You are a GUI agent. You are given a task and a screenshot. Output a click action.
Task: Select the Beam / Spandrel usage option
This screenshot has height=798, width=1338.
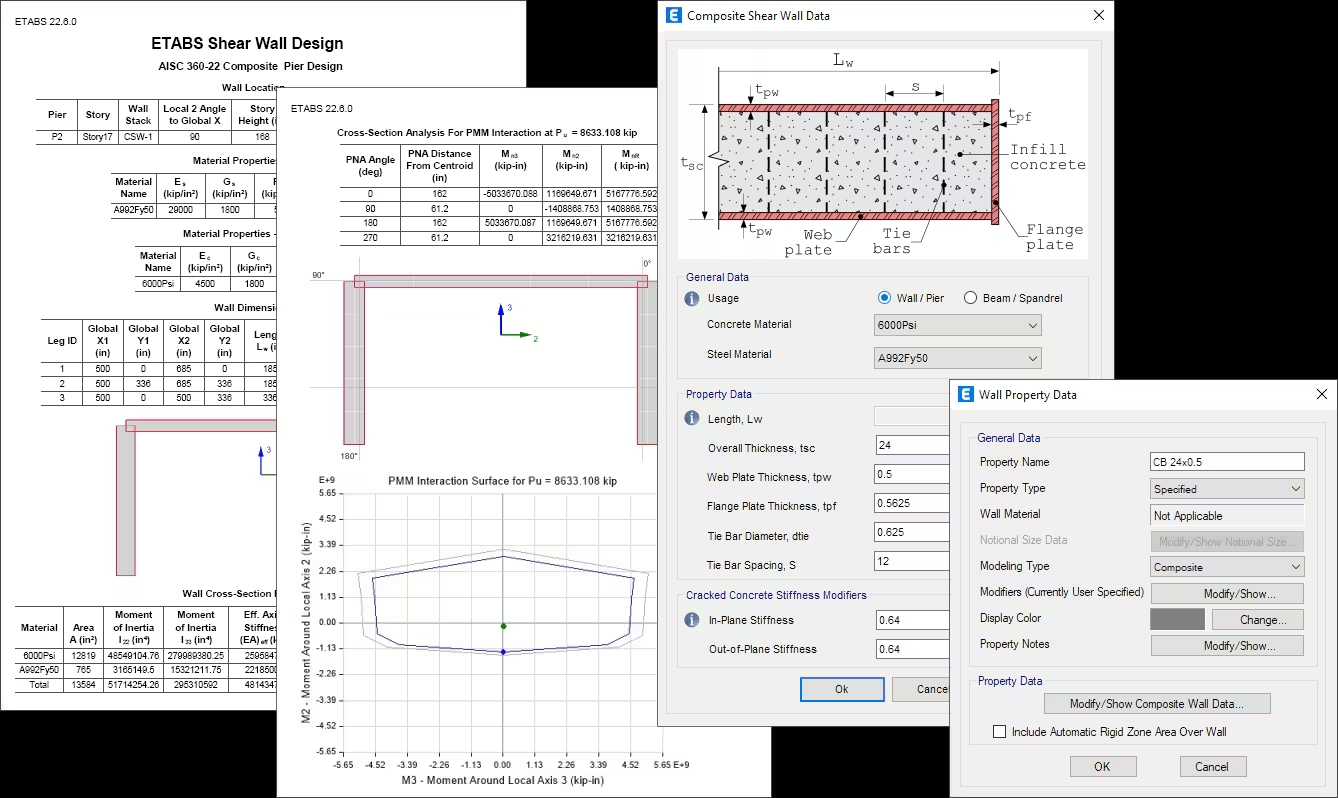(x=970, y=298)
